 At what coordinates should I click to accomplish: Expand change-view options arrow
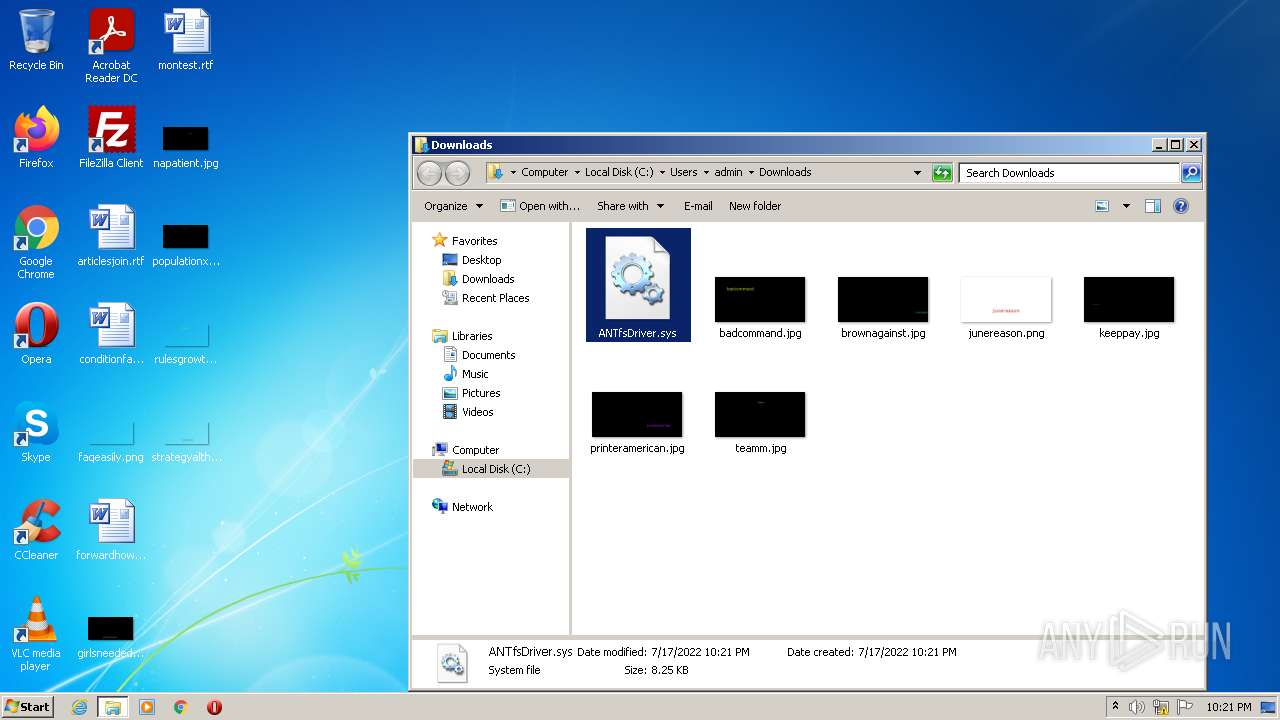1126,206
